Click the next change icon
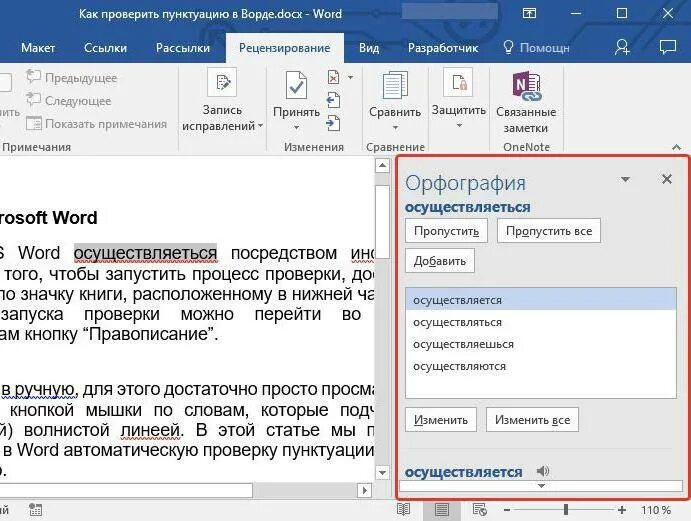The height and width of the screenshot is (521, 691). click(333, 123)
